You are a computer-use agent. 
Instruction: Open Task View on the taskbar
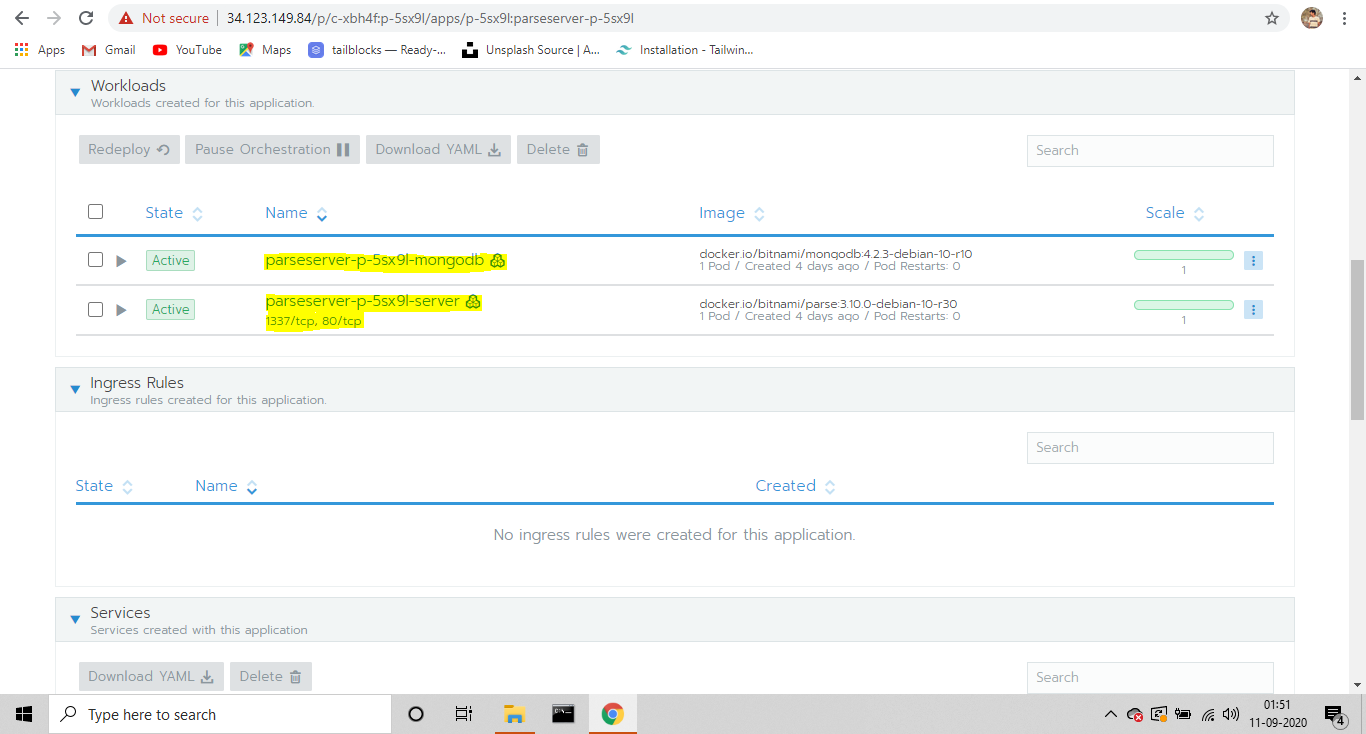(x=464, y=714)
